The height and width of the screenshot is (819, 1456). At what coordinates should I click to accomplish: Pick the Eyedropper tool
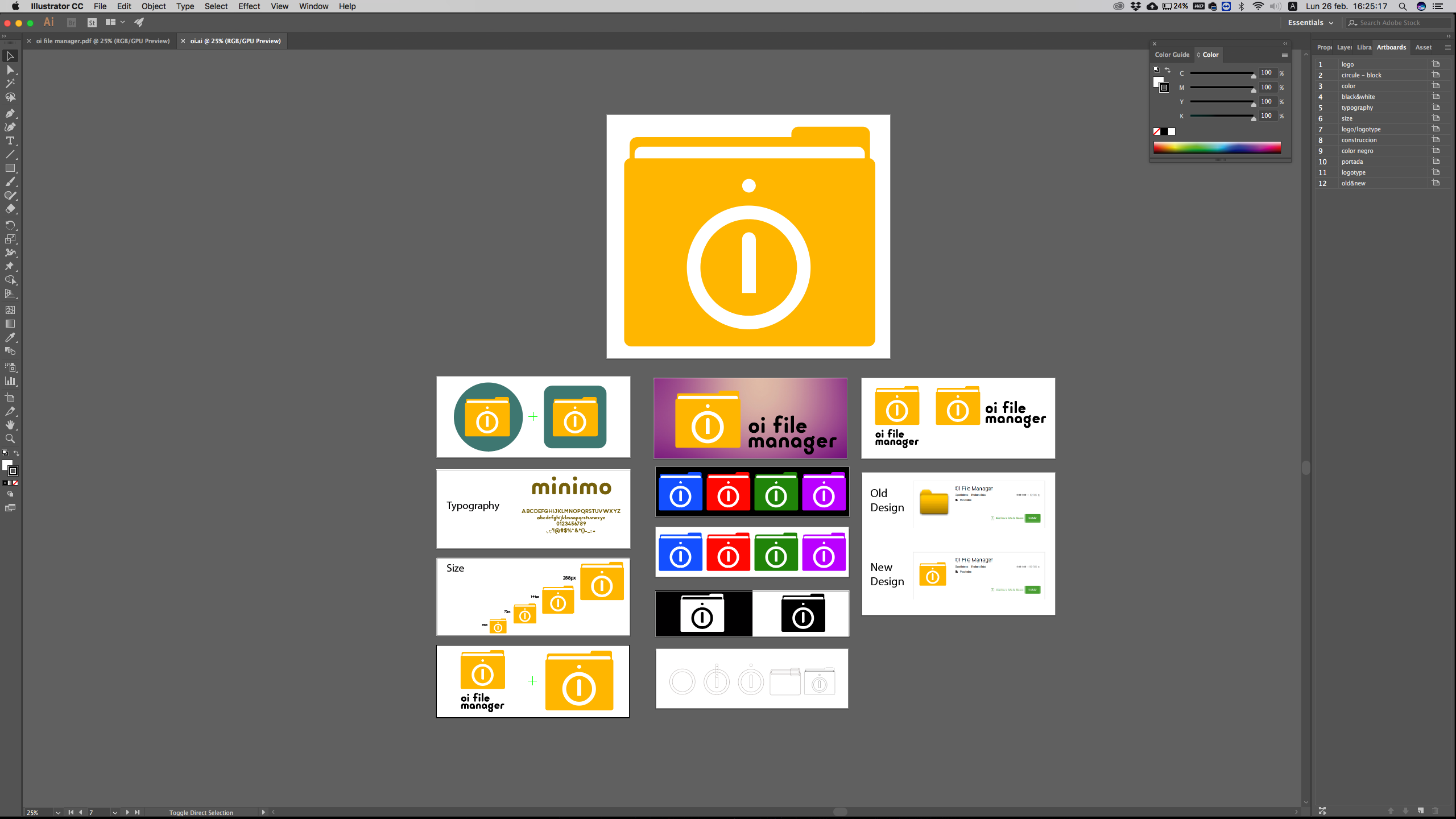pos(10,337)
